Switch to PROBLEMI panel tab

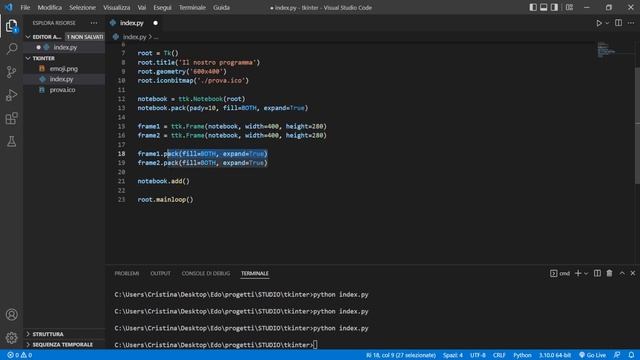tap(127, 273)
